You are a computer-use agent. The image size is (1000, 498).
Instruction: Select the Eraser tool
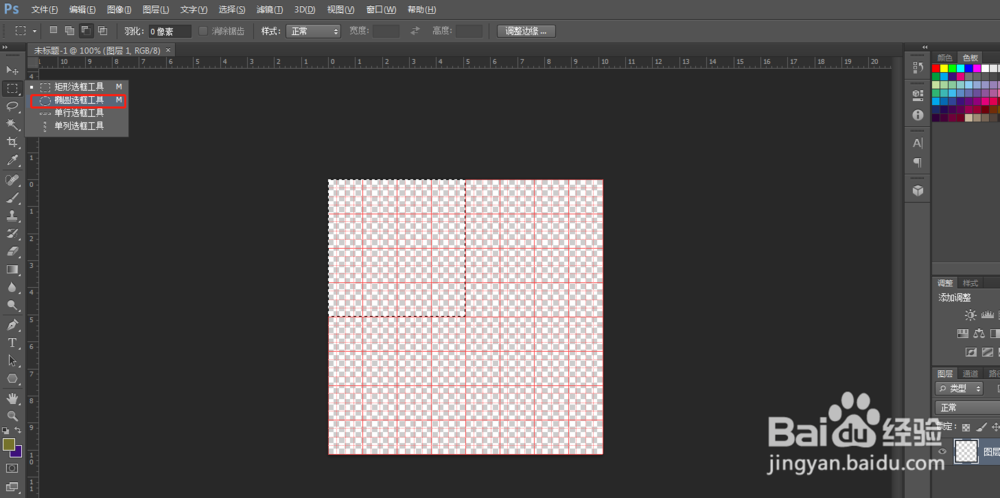[x=12, y=251]
